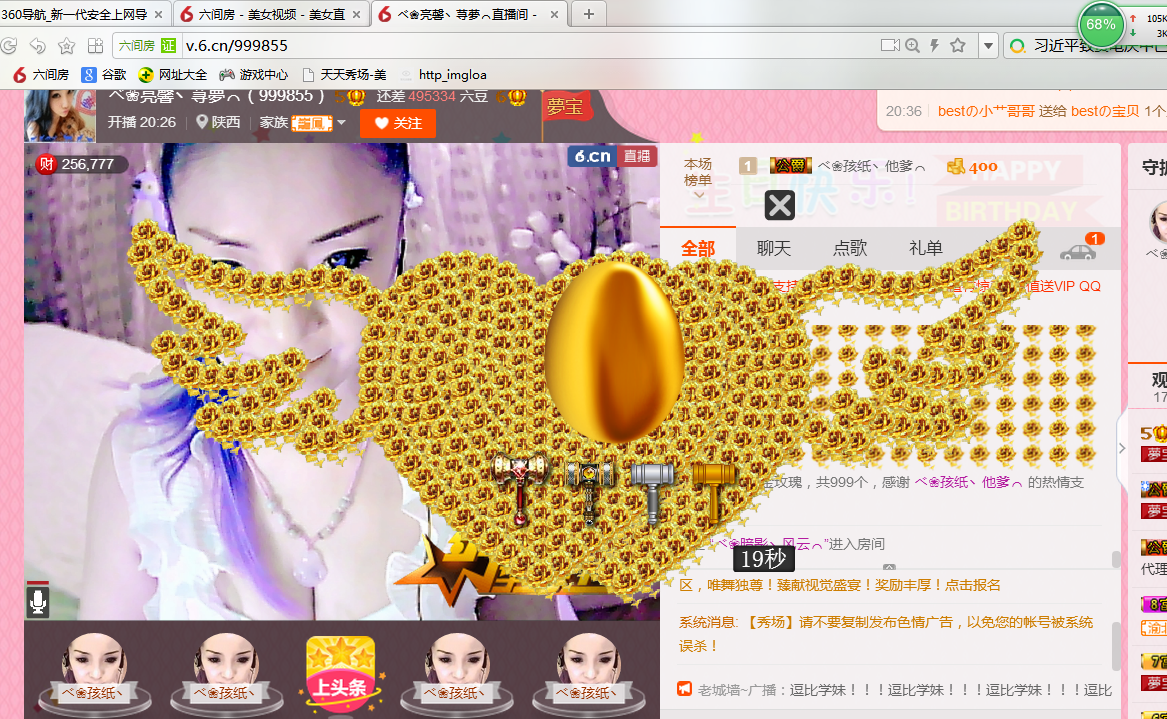
Task: Click the broadcast megaphone icon beside 老城墙
Action: pos(685,689)
